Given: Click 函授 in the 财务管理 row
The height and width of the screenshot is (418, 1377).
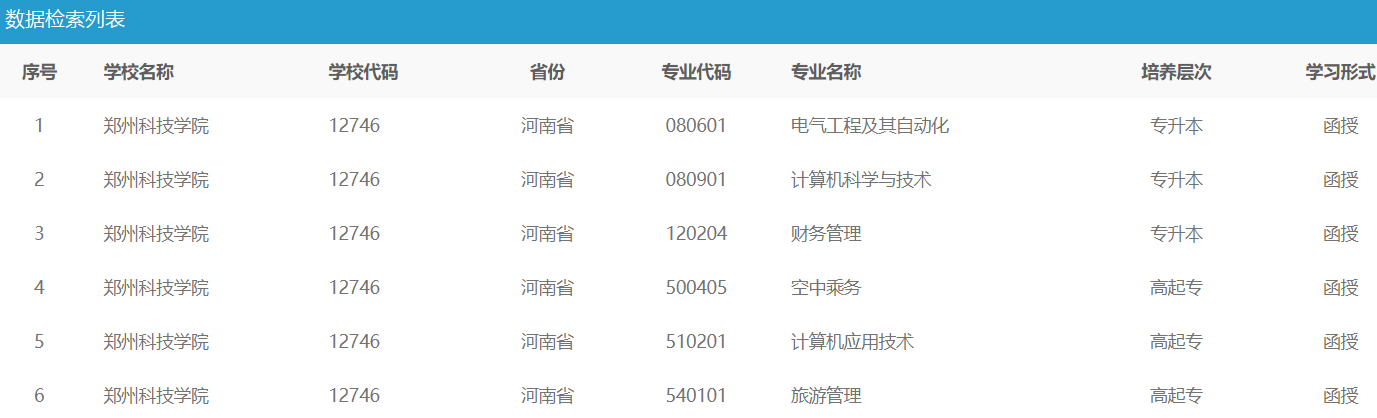Looking at the screenshot, I should [1341, 234].
